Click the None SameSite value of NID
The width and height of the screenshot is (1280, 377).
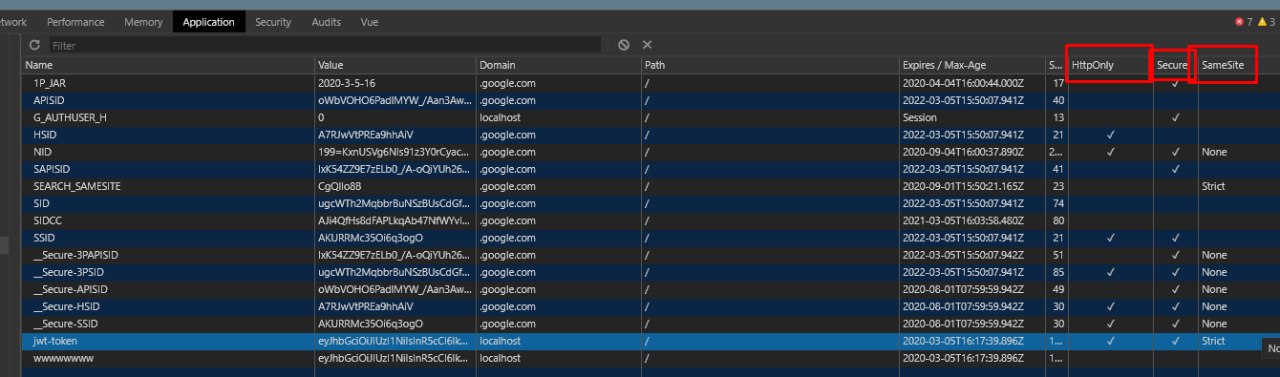tap(1213, 152)
